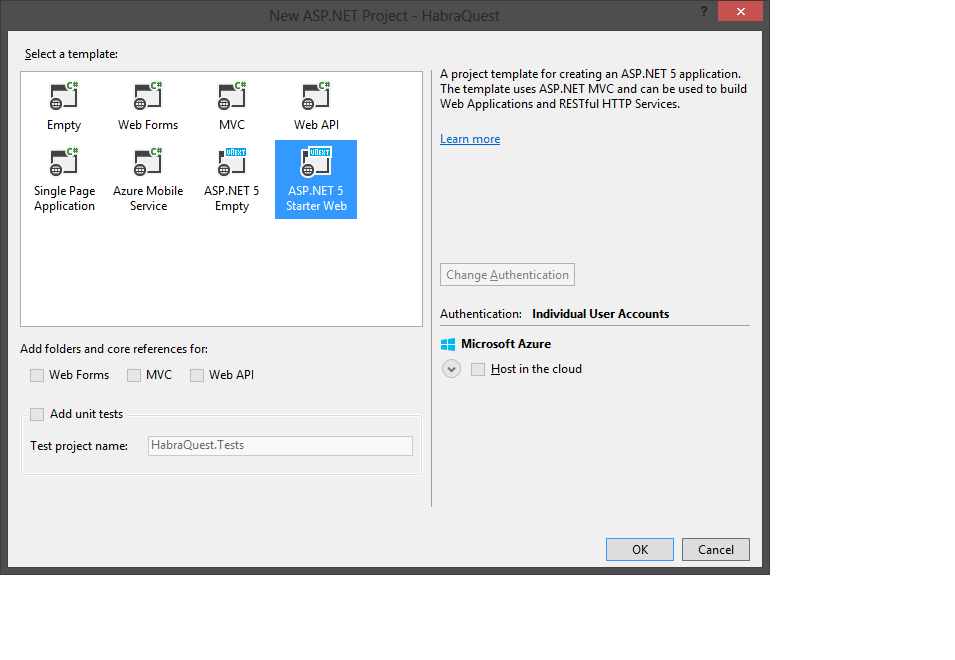Select the ASP.NET 5 Starter Web template

pyautogui.click(x=316, y=180)
